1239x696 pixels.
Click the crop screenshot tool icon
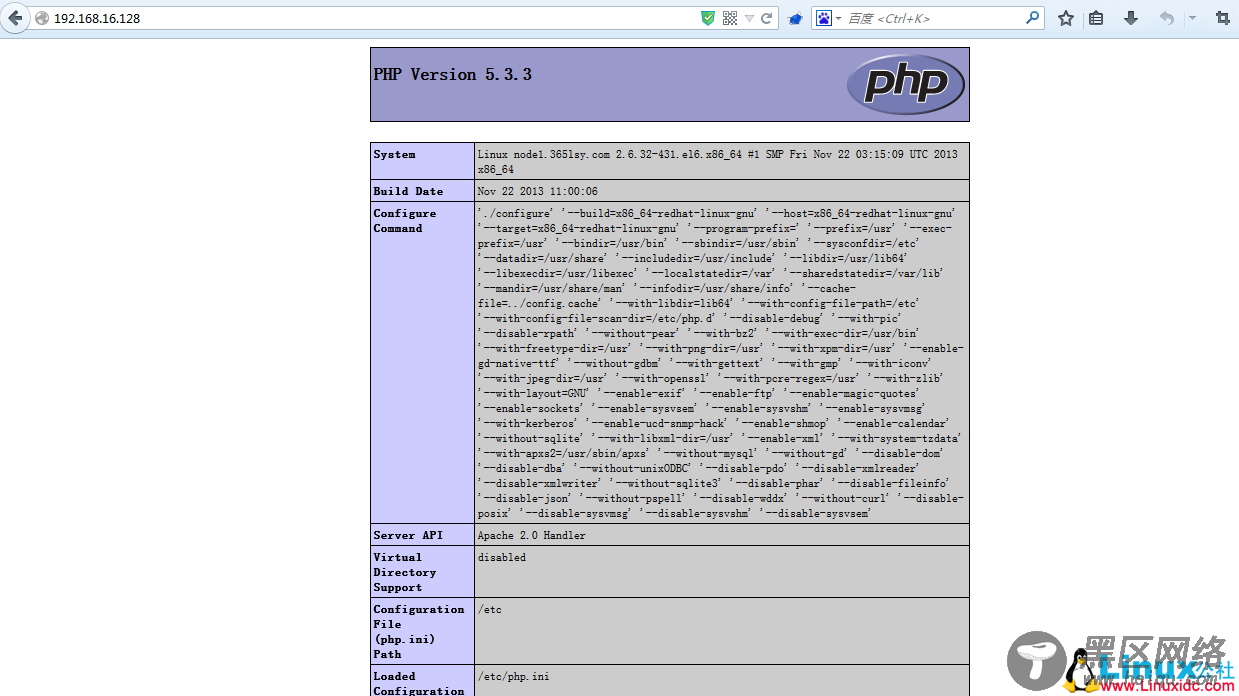pos(1222,18)
